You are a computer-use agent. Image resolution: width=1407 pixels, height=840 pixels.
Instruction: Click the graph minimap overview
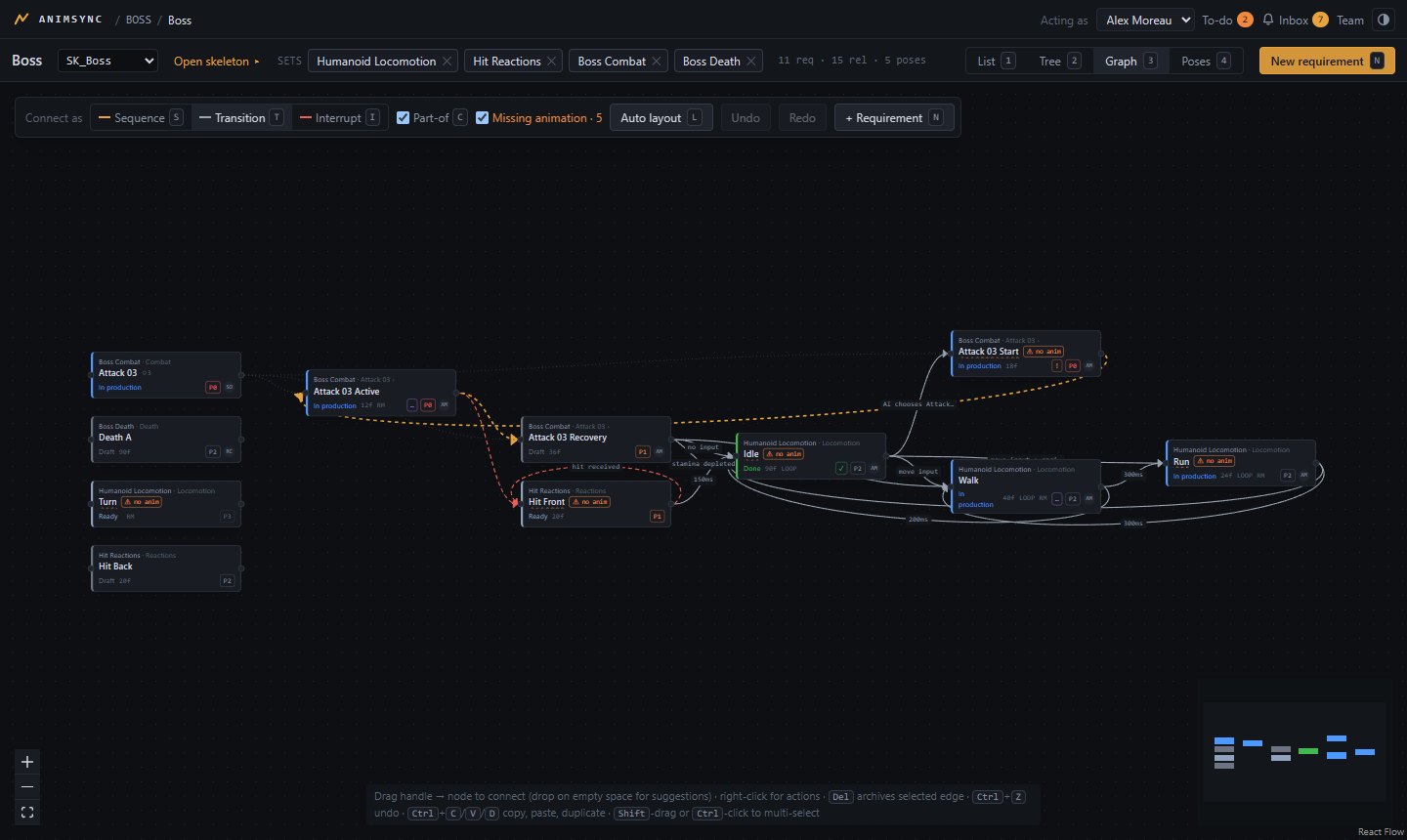[1295, 752]
